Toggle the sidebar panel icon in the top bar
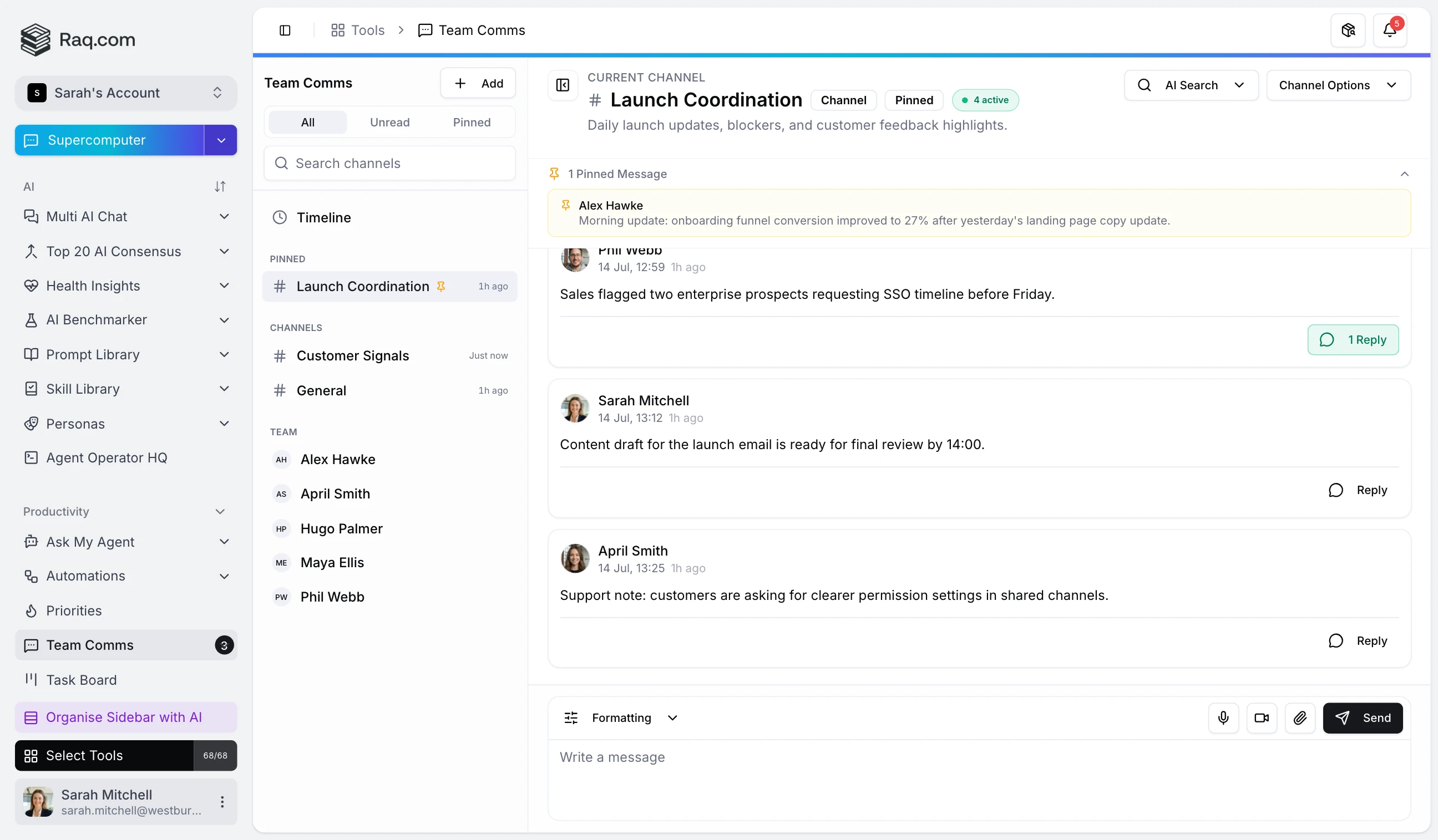Image resolution: width=1438 pixels, height=840 pixels. (285, 30)
